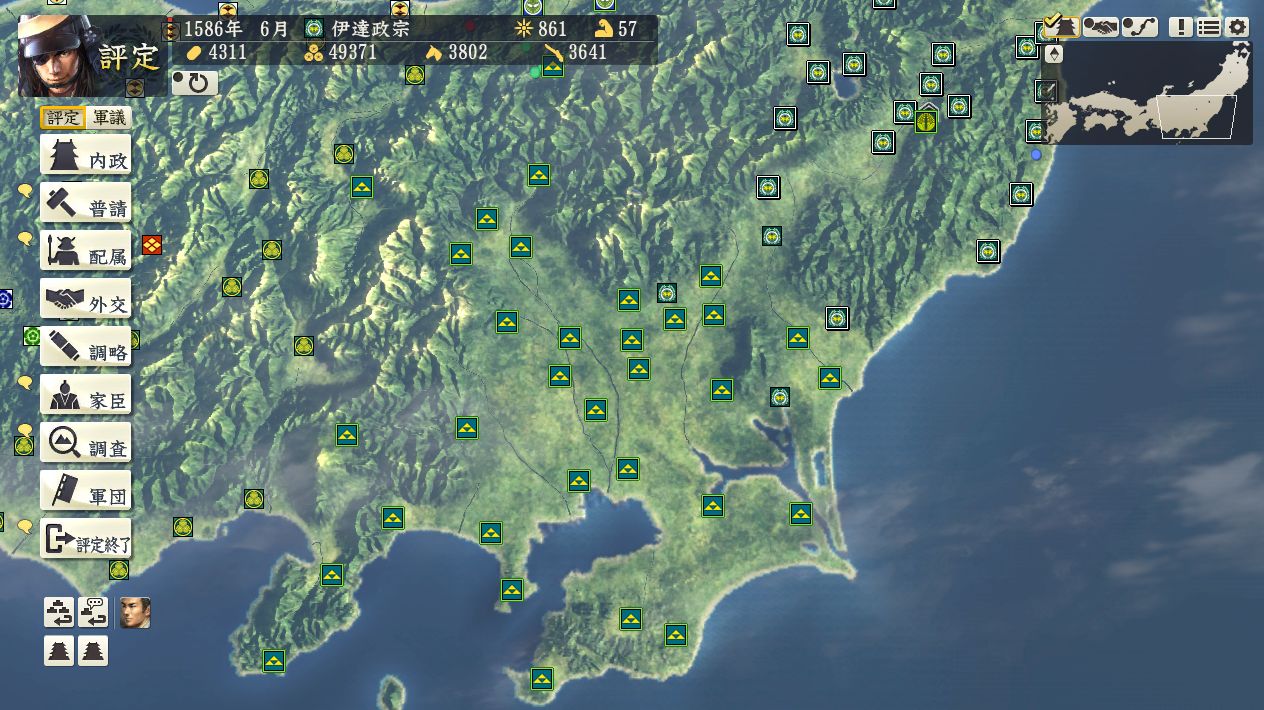Click the gold coin resource icon
Viewport: 1264px width, 710px height.
(x=194, y=51)
